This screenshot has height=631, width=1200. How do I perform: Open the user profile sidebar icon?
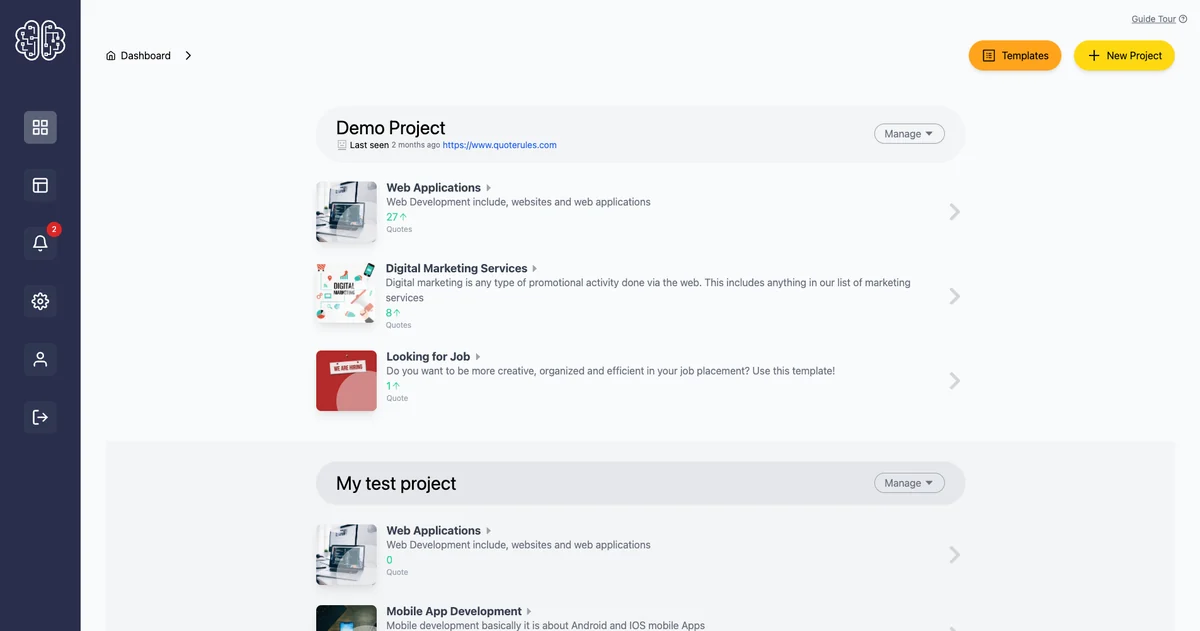(x=40, y=359)
